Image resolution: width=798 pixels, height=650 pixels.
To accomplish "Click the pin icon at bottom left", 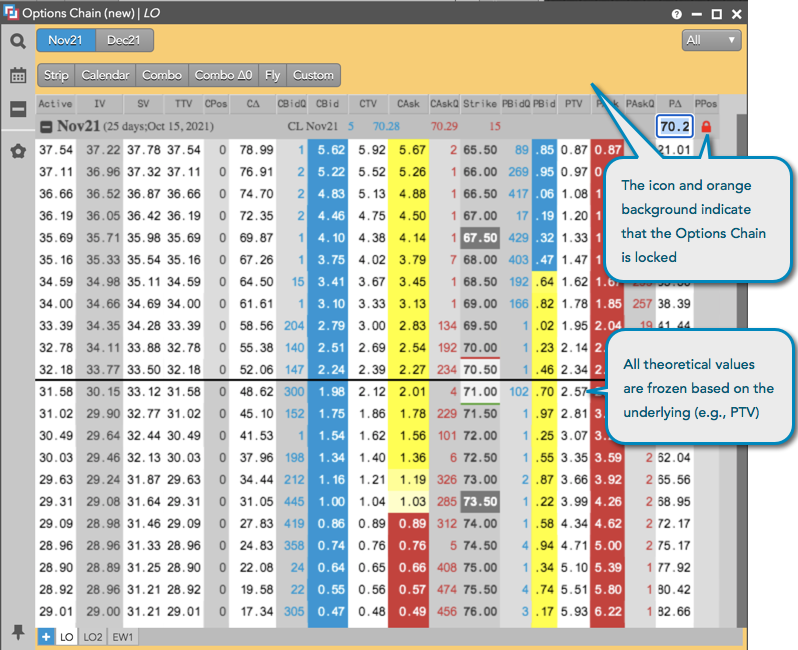I will pyautogui.click(x=18, y=632).
